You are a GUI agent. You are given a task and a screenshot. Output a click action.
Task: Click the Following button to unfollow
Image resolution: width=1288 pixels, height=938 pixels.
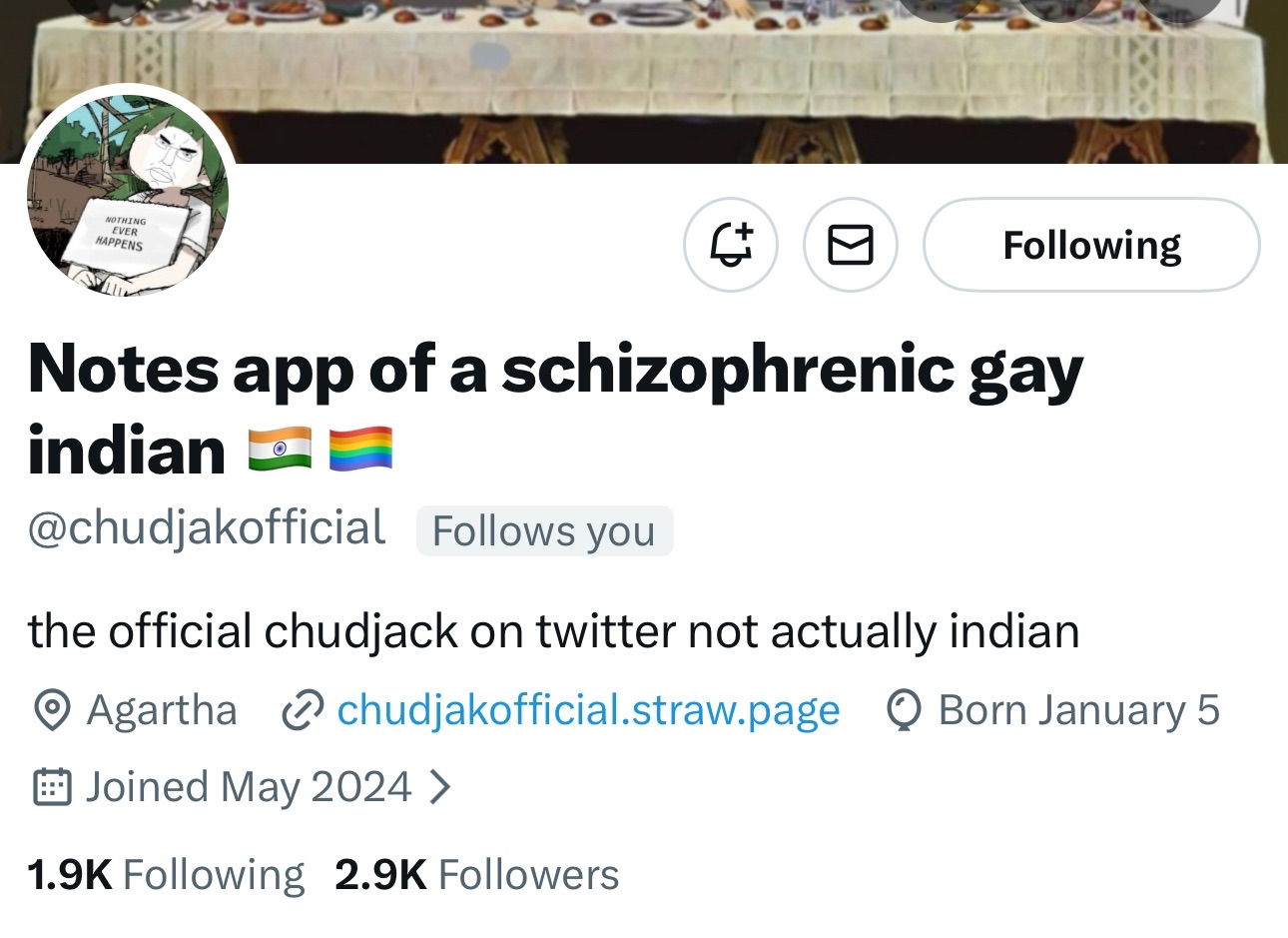[1091, 245]
